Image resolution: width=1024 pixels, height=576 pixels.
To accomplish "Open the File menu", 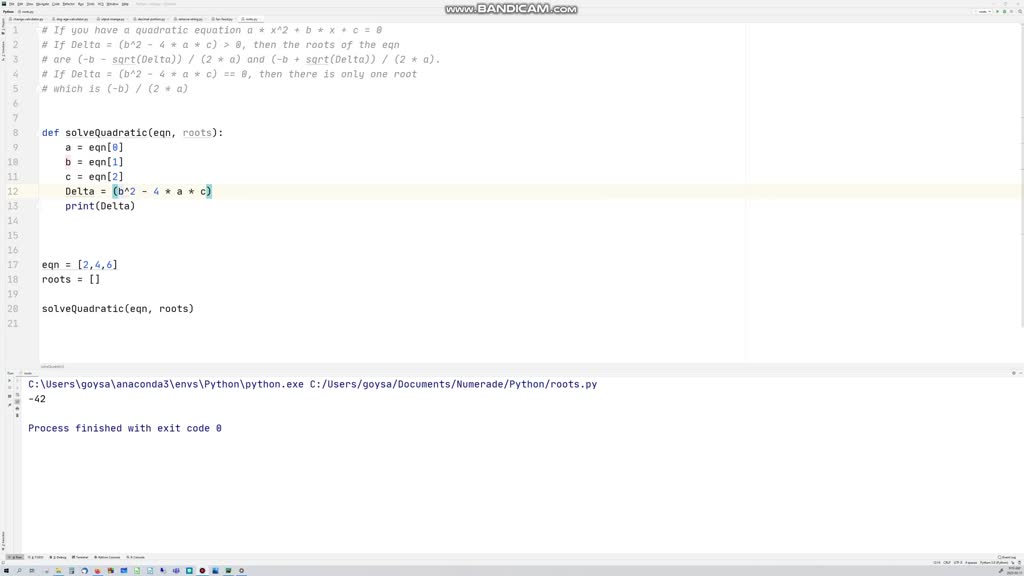I will pos(10,4).
